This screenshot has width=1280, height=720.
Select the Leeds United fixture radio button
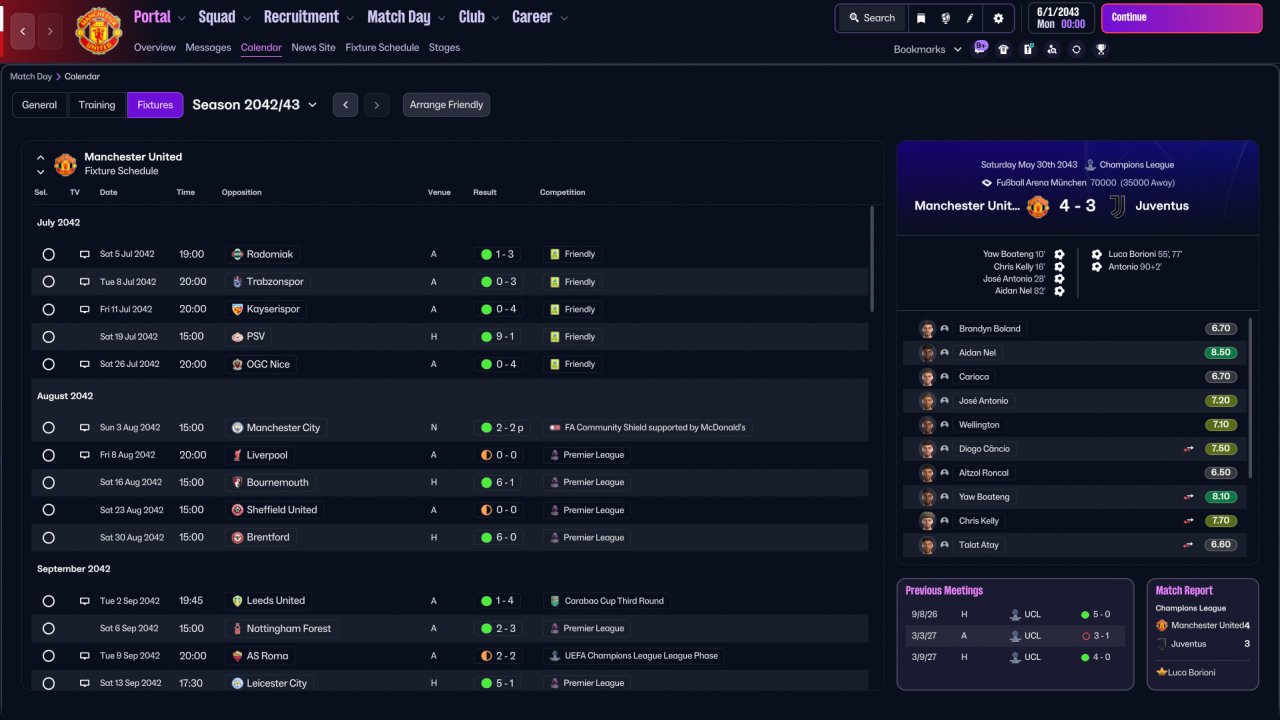pos(48,601)
